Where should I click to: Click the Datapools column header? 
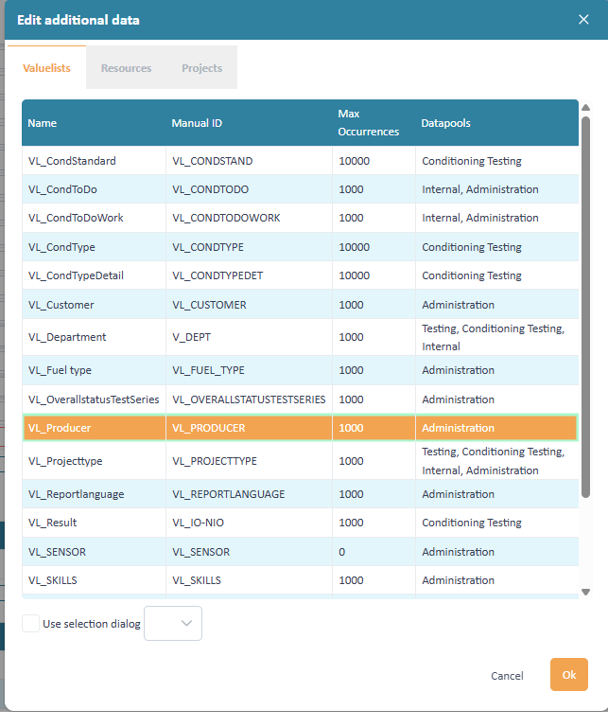click(497, 123)
